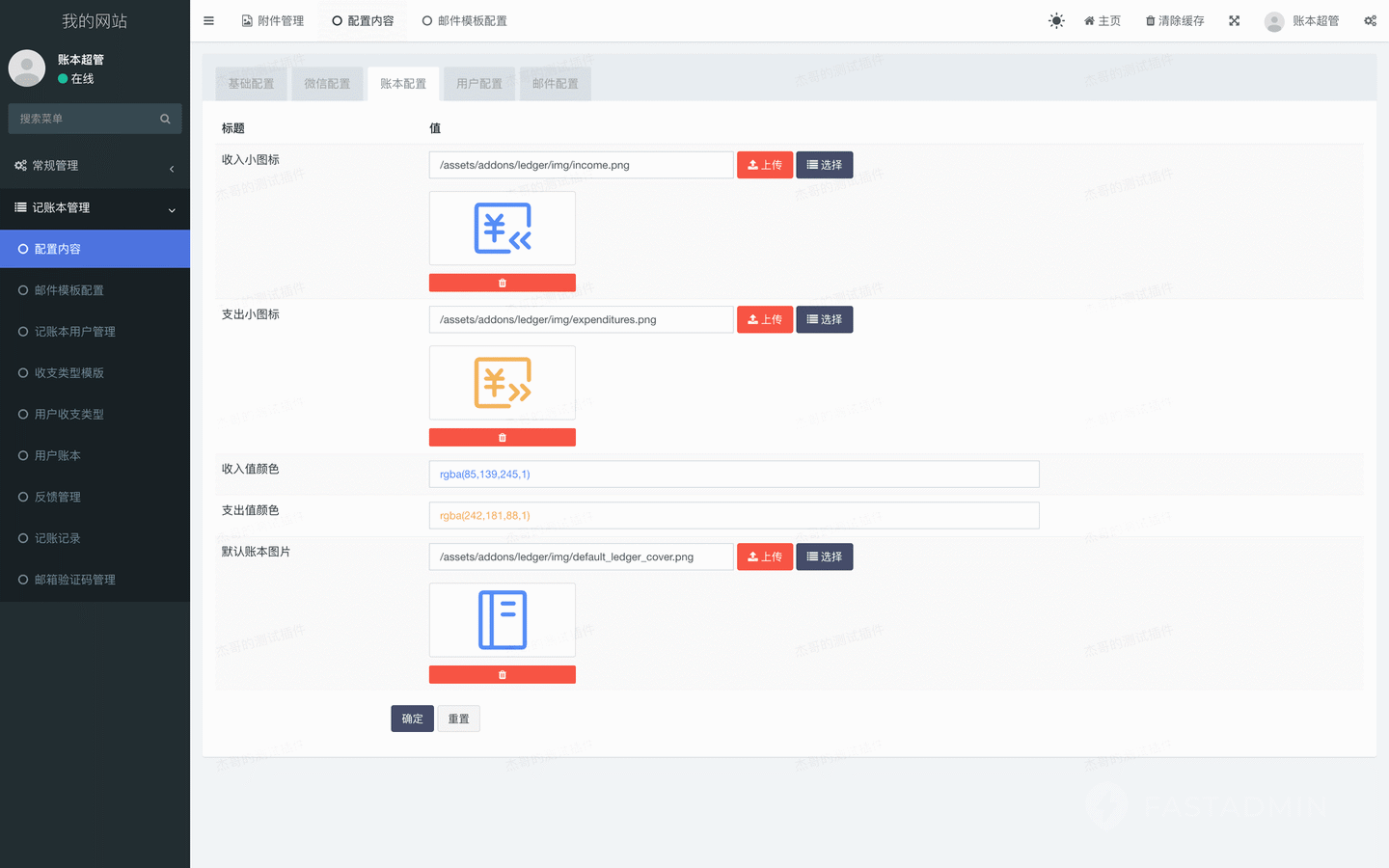The width and height of the screenshot is (1389, 868).
Task: Click the income value color field
Action: (x=733, y=475)
